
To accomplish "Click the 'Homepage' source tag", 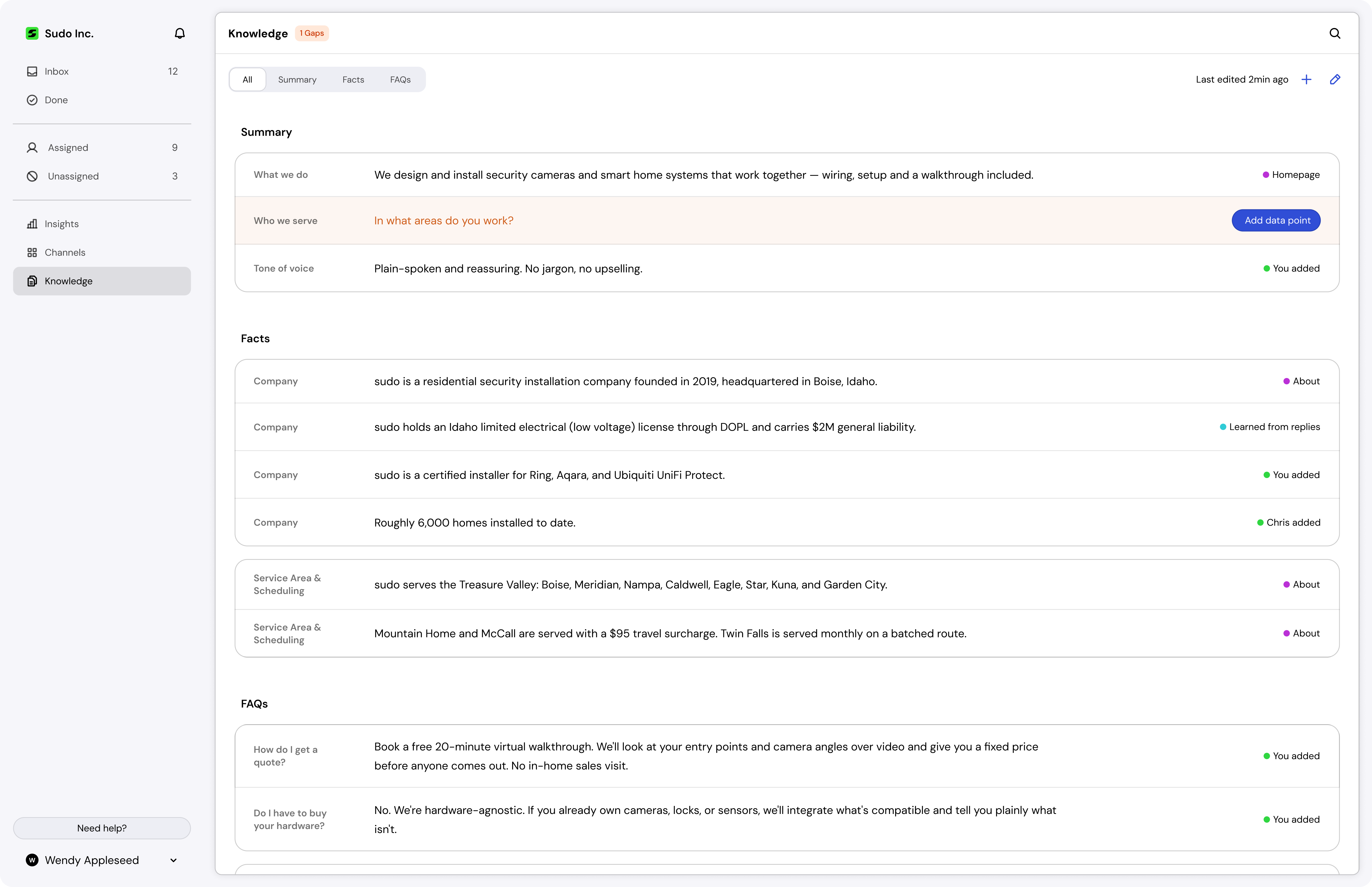I will pyautogui.click(x=1291, y=175).
